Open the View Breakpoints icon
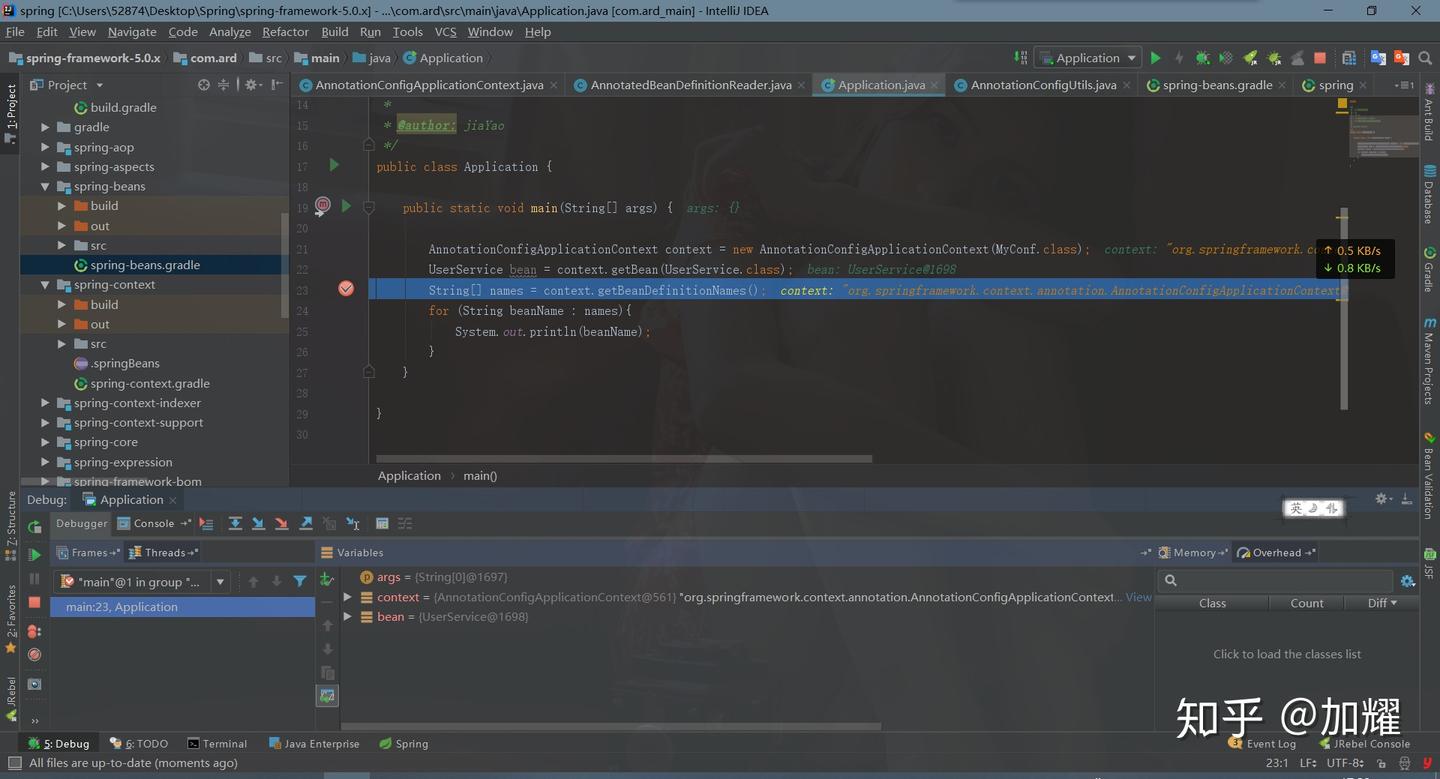This screenshot has width=1440, height=779. (34, 631)
